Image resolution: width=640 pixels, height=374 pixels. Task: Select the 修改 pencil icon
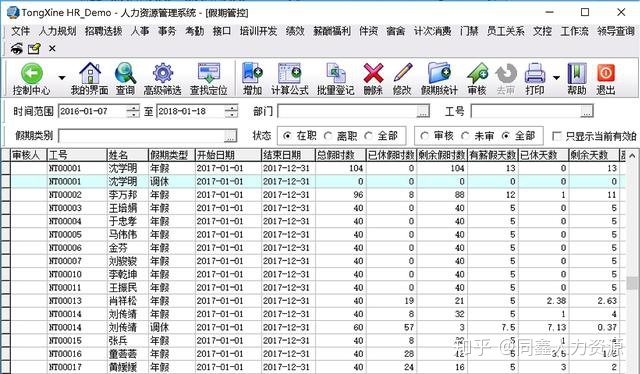(402, 73)
